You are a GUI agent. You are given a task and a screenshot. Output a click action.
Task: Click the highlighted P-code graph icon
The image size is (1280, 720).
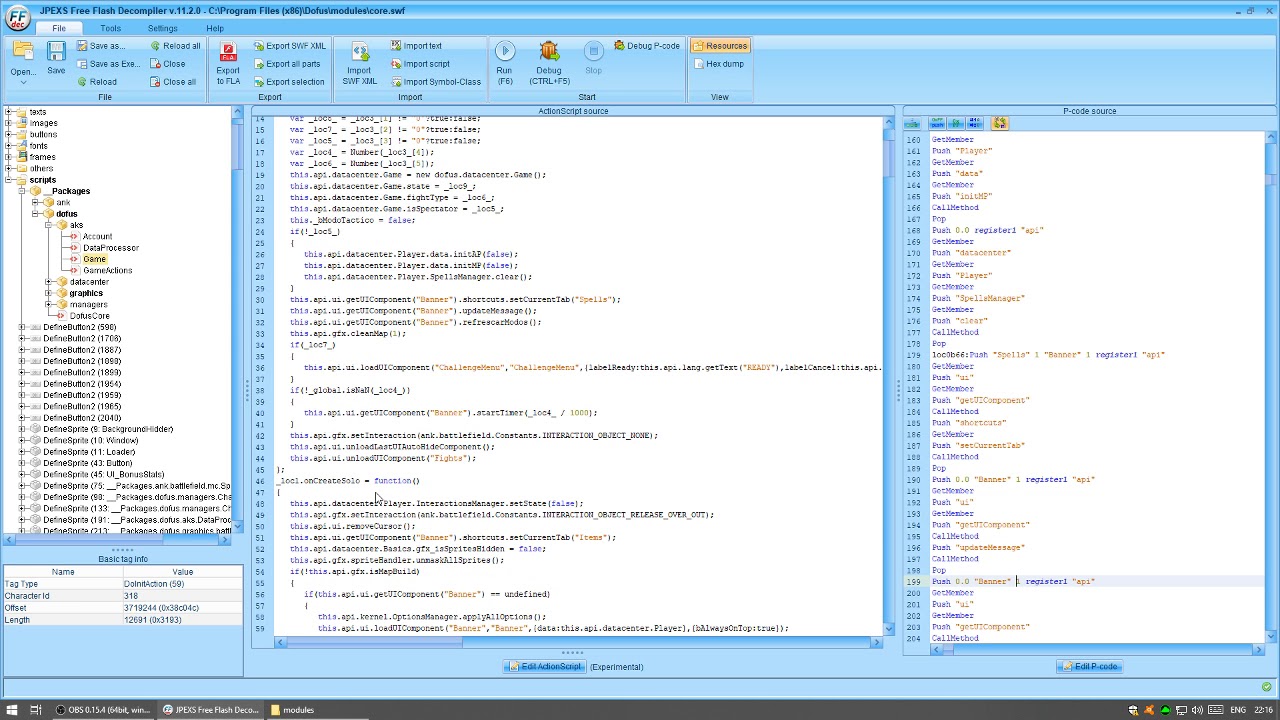(x=1000, y=123)
